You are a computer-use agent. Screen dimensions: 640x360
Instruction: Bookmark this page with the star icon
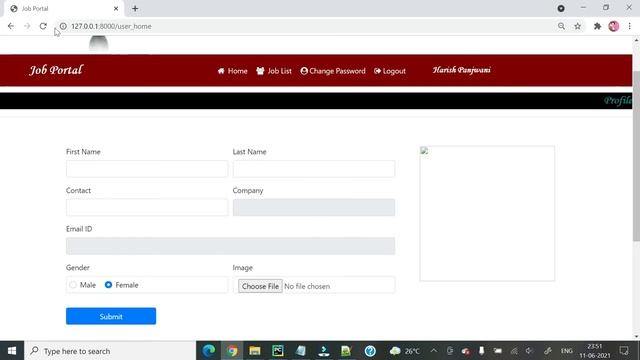coord(578,26)
